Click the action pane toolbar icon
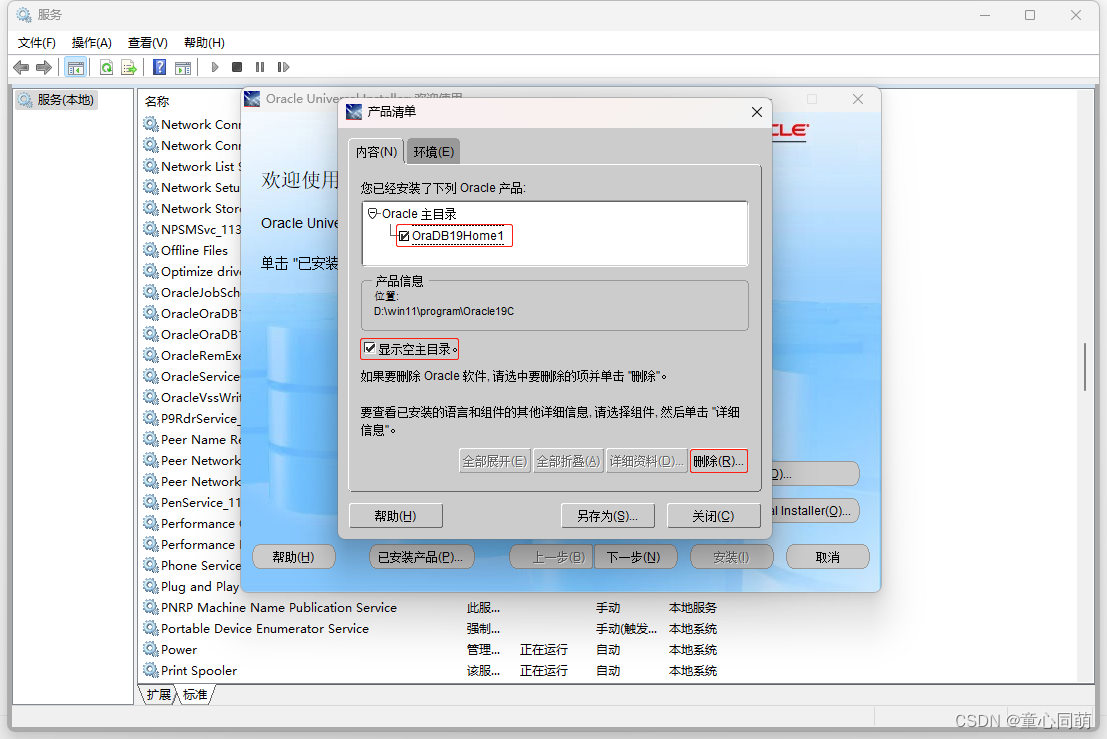Viewport: 1107px width, 739px height. point(183,67)
